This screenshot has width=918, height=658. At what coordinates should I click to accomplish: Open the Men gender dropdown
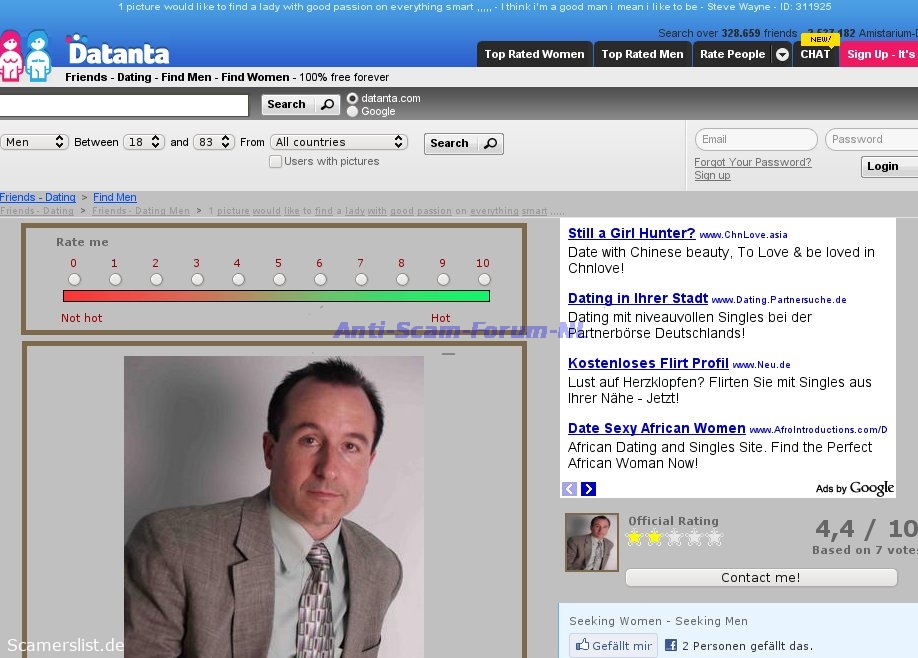click(33, 142)
